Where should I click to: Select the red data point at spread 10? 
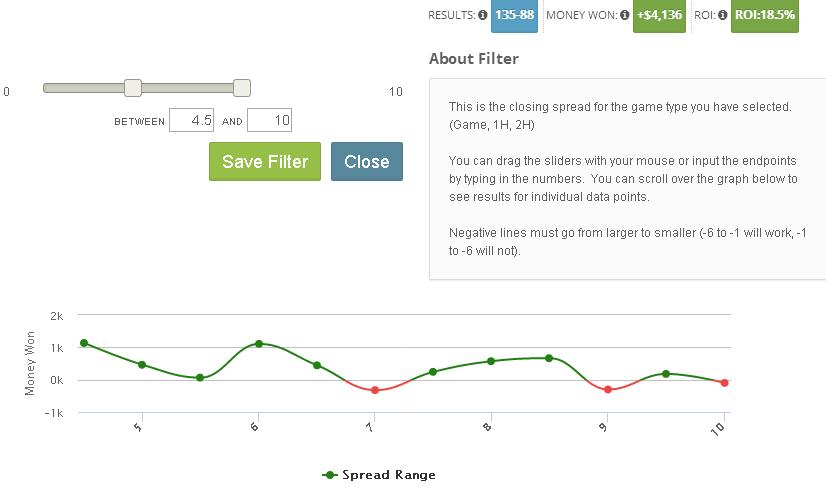[x=724, y=383]
